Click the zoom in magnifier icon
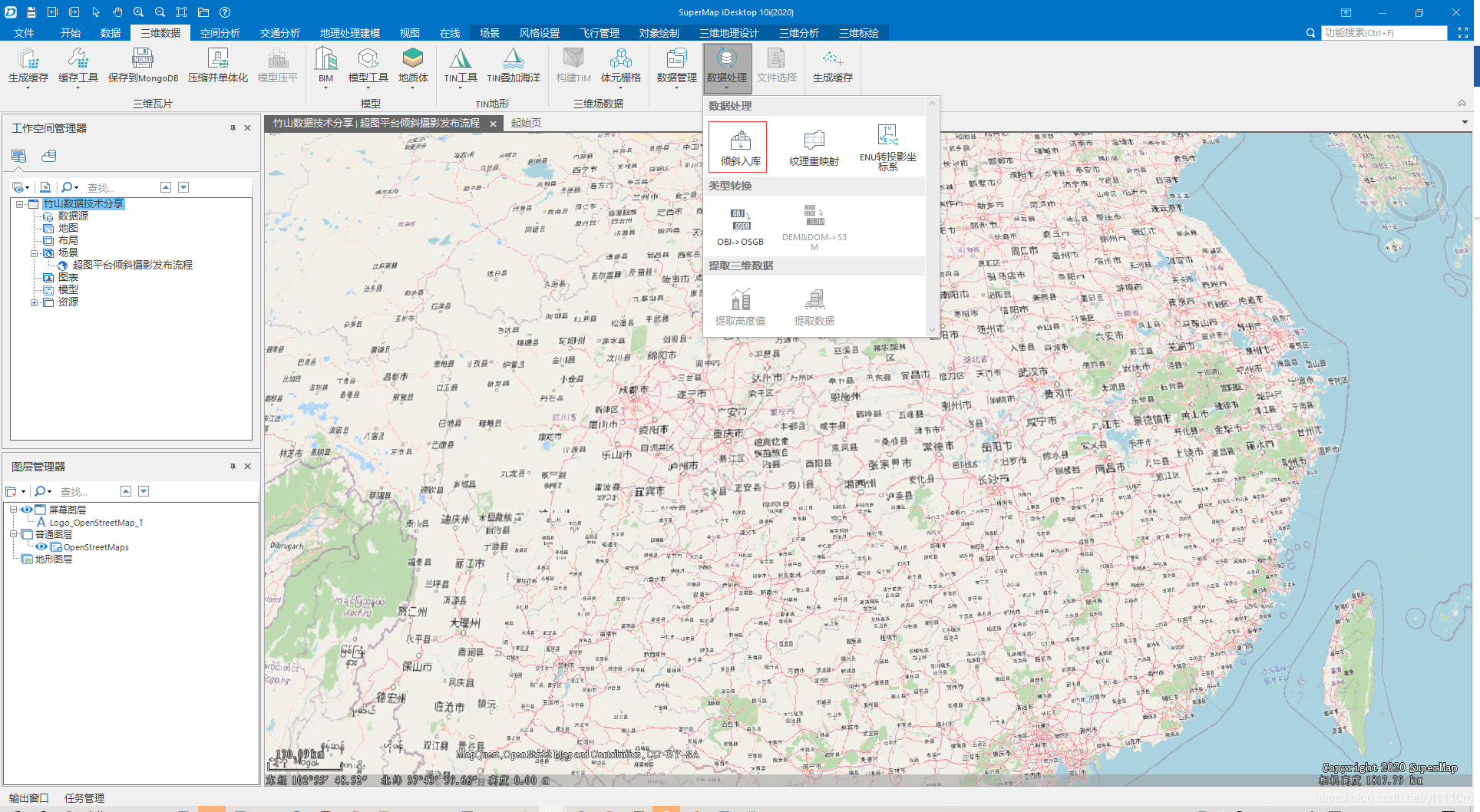Viewport: 1480px width, 812px height. [x=138, y=12]
